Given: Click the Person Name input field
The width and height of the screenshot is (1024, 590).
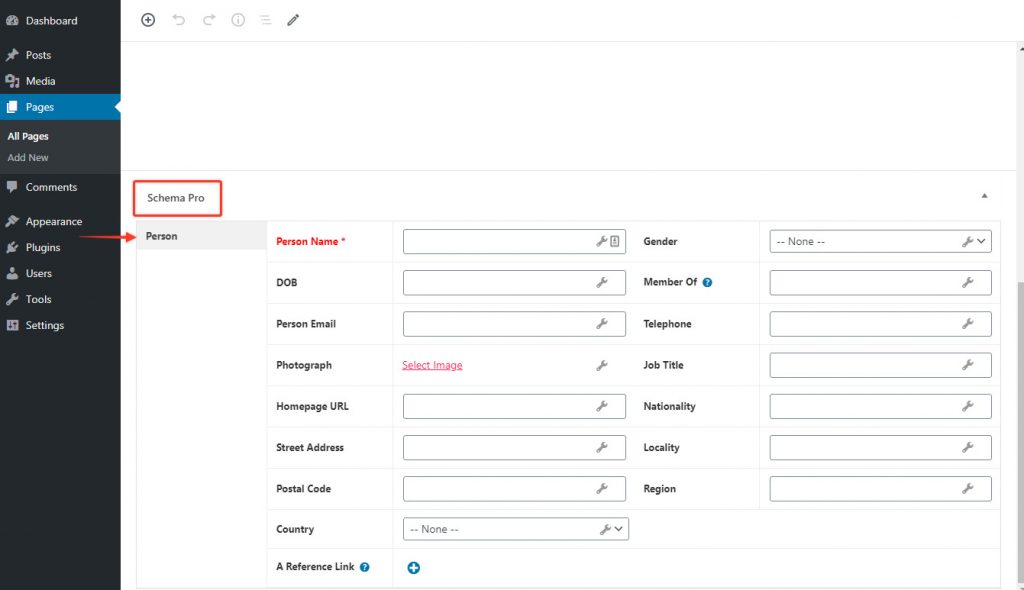Looking at the screenshot, I should [x=498, y=242].
